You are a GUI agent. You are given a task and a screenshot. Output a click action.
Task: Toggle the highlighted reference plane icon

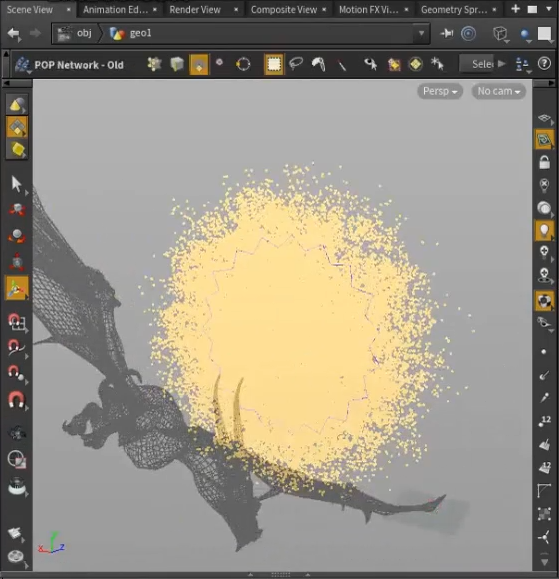[x=544, y=140]
